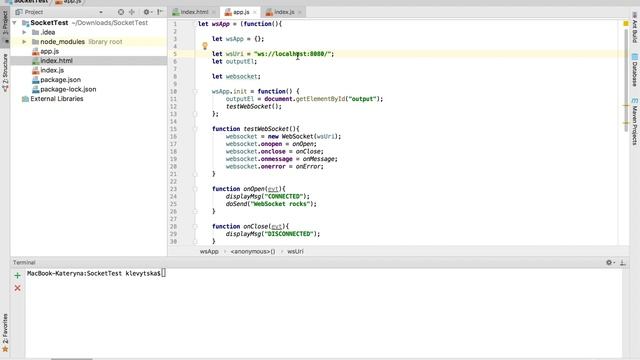Open the Project view dropdown
The image size is (640, 360).
[x=101, y=12]
